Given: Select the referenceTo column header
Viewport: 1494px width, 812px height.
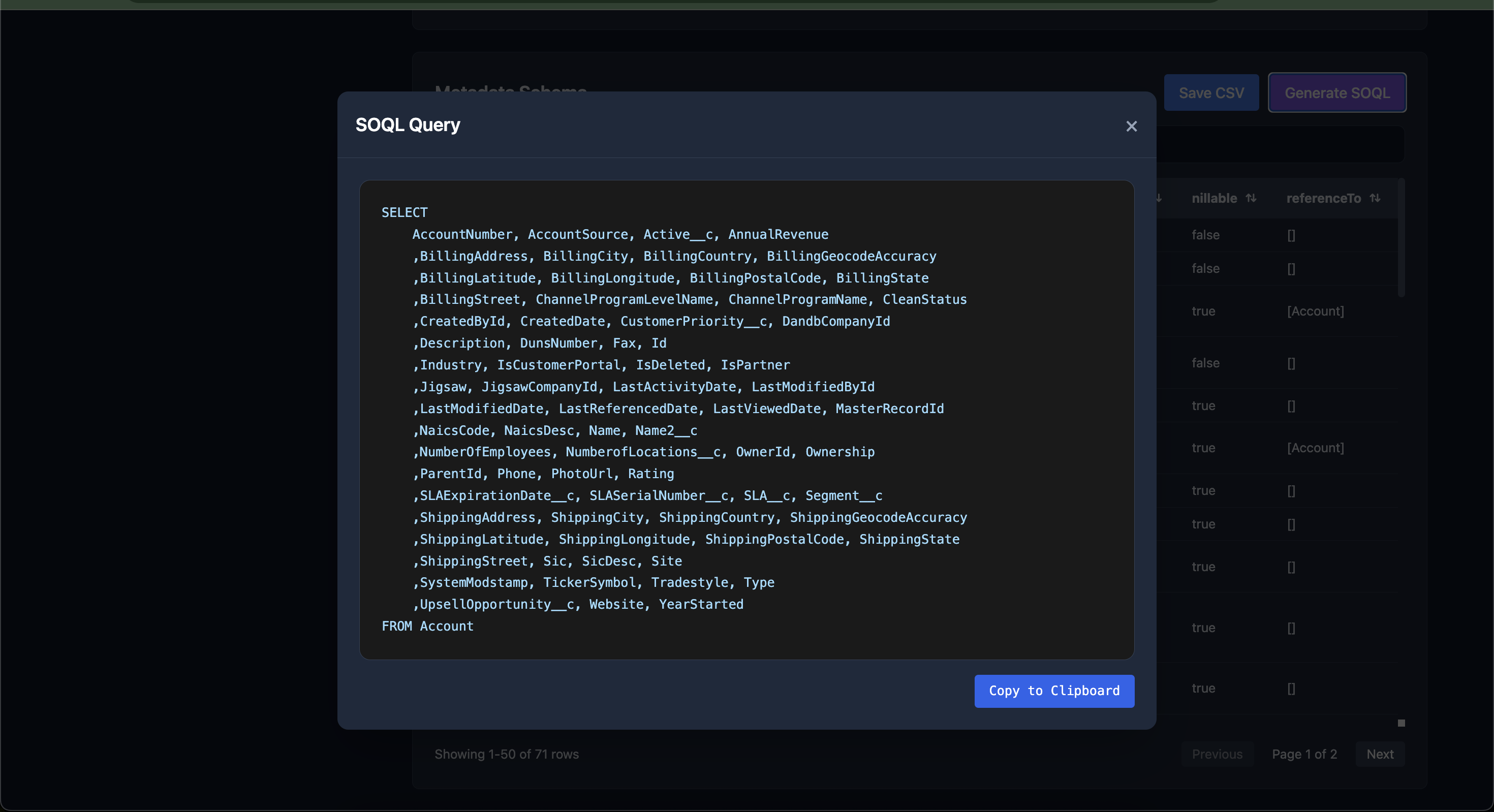Looking at the screenshot, I should click(x=1323, y=198).
